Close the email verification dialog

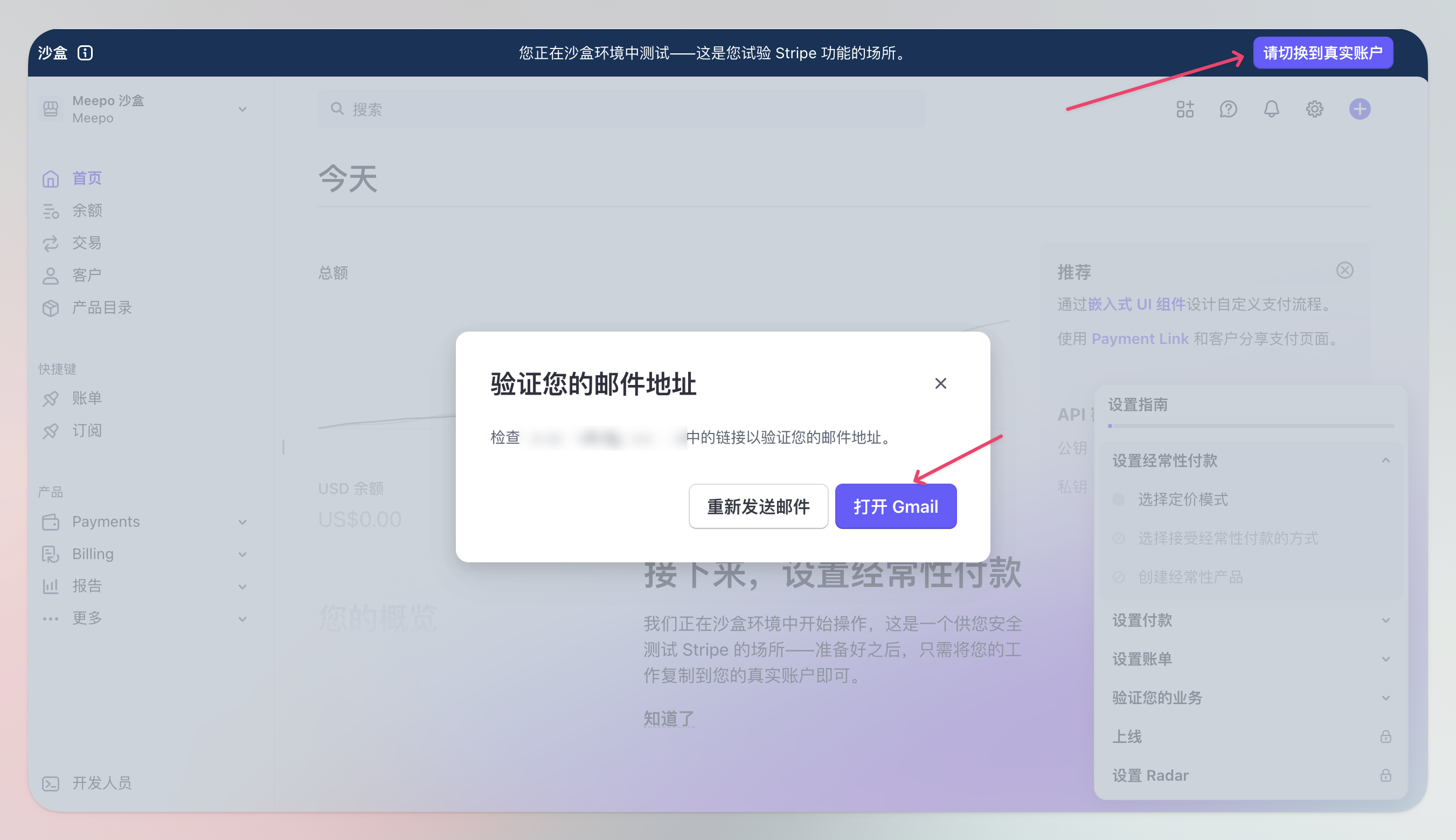pyautogui.click(x=940, y=384)
